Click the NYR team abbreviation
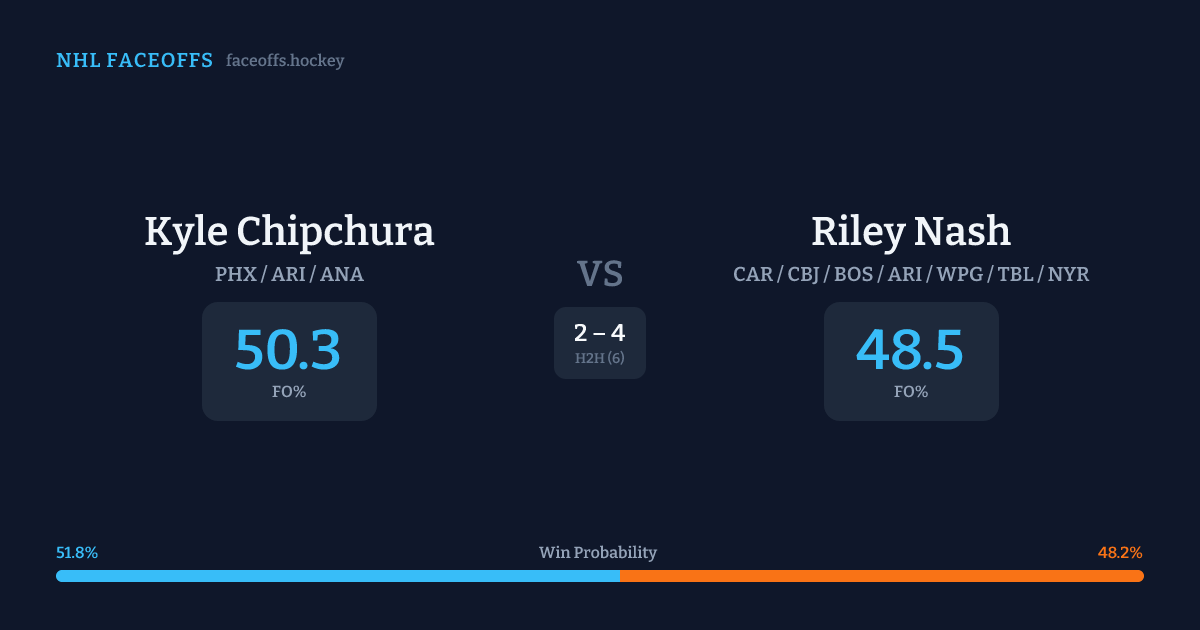1200x630 pixels. point(1068,274)
